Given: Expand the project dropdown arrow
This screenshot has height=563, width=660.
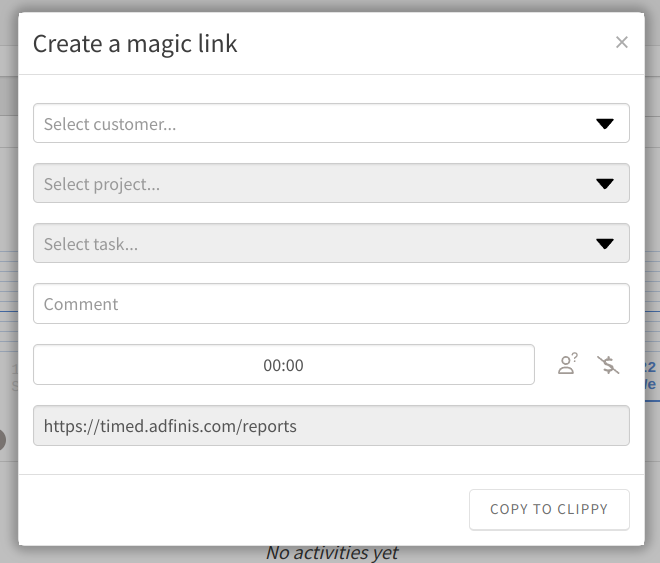Looking at the screenshot, I should click(604, 184).
